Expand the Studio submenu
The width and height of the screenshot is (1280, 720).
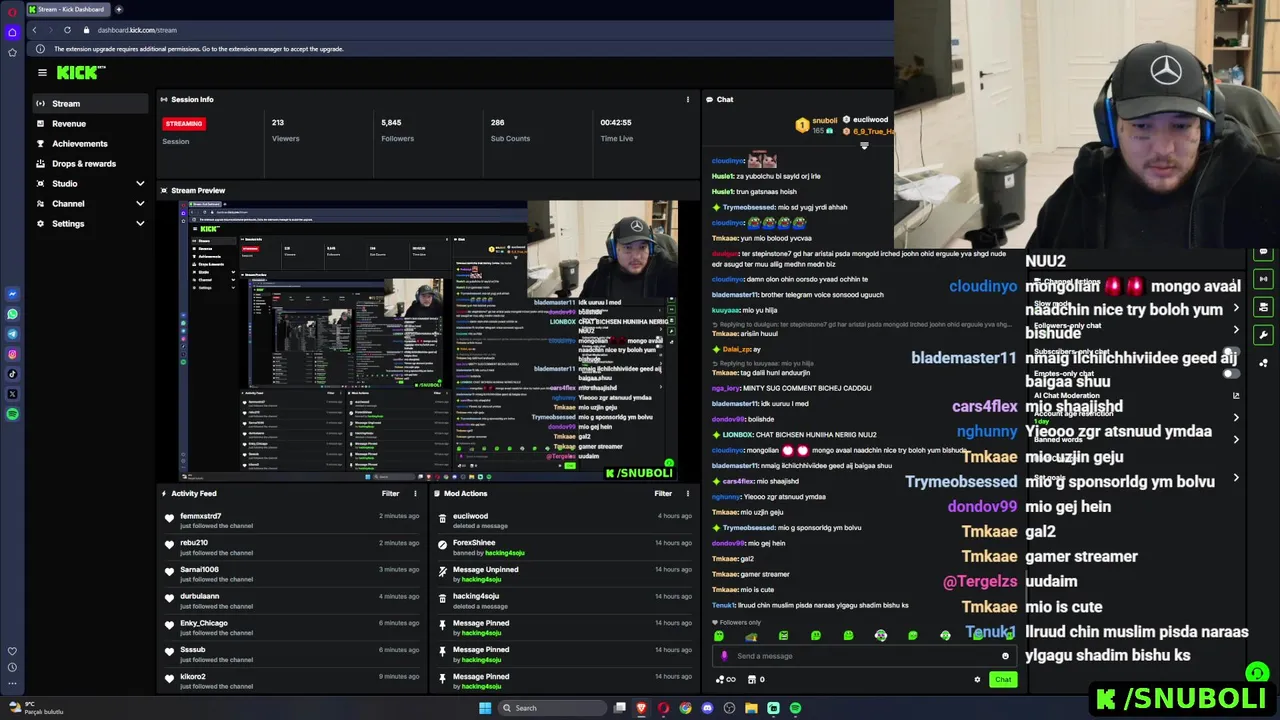click(x=90, y=183)
